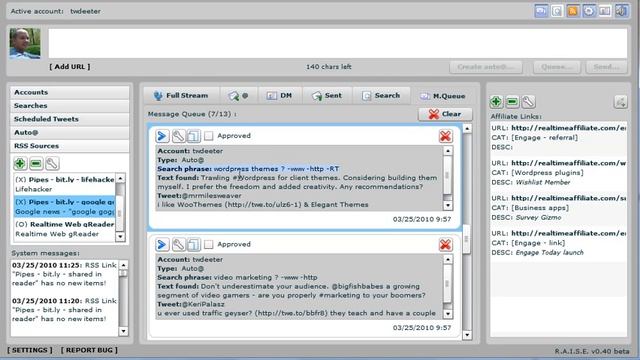The height and width of the screenshot is (360, 640).
Task: Copy the video marketing queued message
Action: click(194, 244)
